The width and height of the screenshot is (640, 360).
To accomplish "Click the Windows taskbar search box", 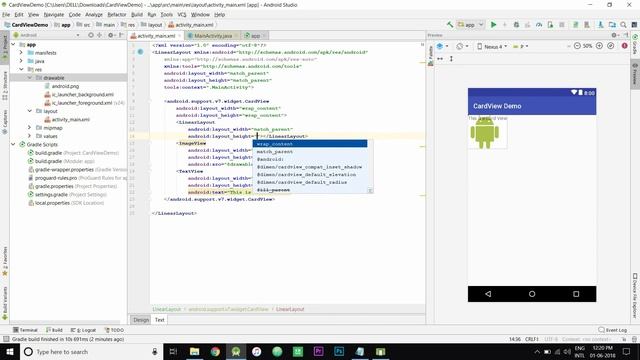I will tap(91, 351).
